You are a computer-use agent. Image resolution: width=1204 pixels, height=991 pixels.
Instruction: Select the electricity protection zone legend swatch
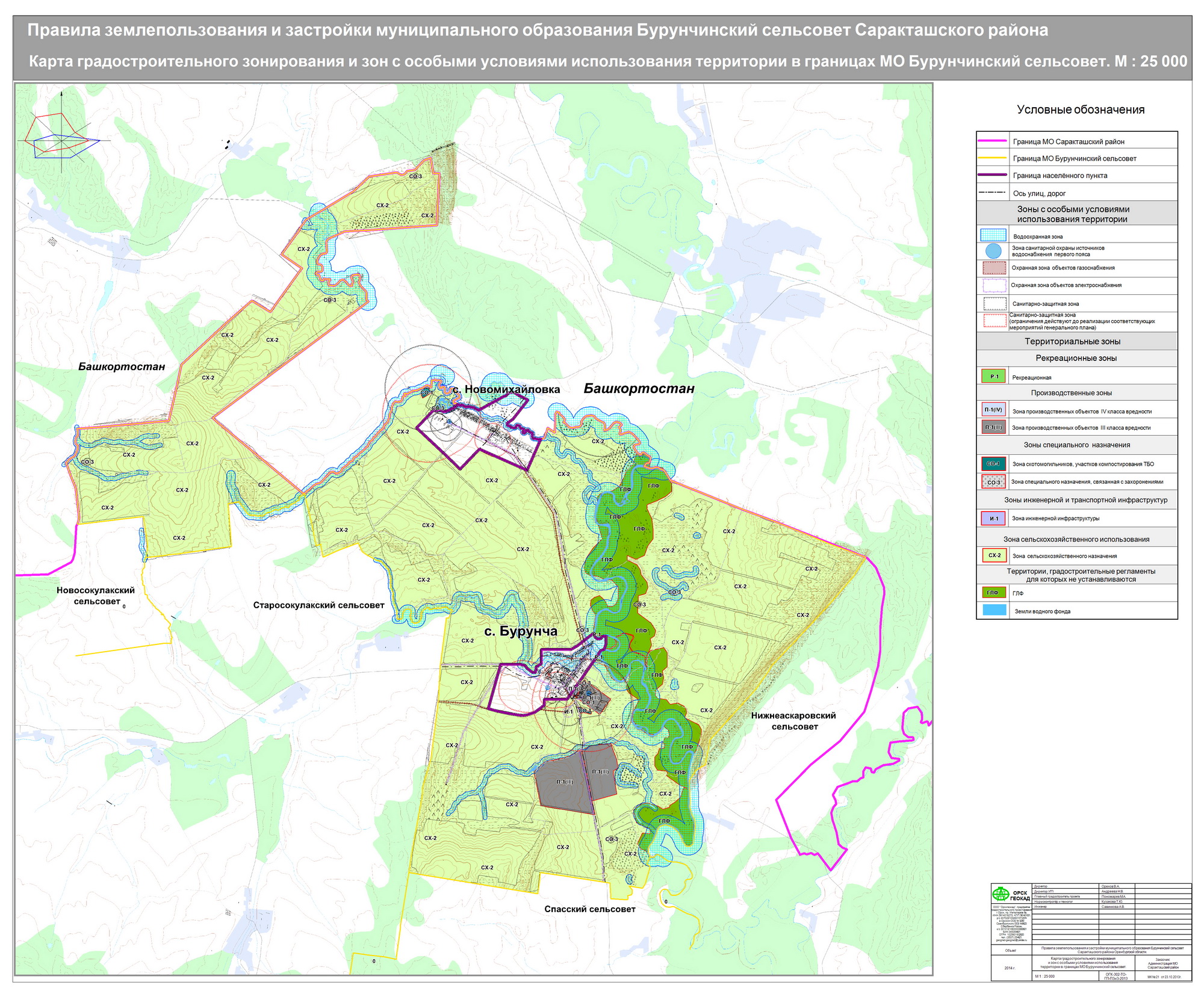pyautogui.click(x=994, y=285)
